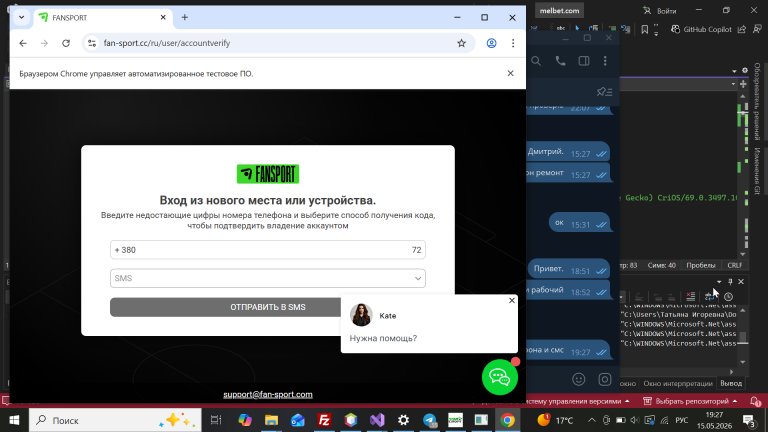Open Telegram chat three-dot menu
Screen dimensions: 768x432
605,61
